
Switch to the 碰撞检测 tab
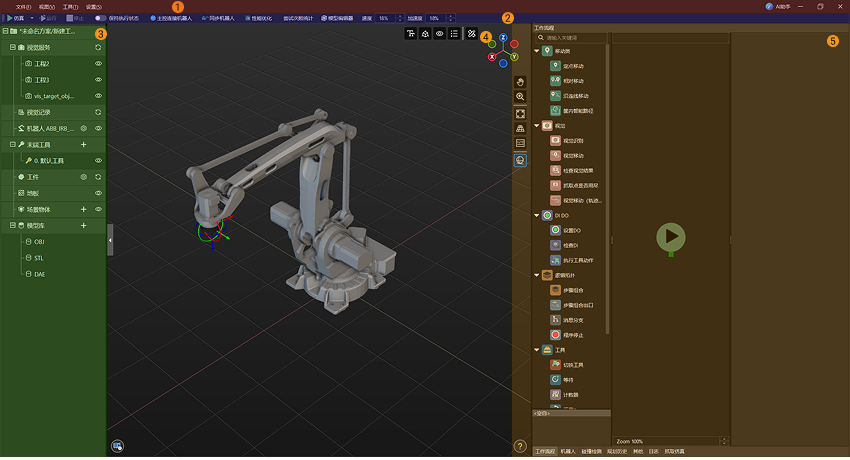(x=592, y=452)
